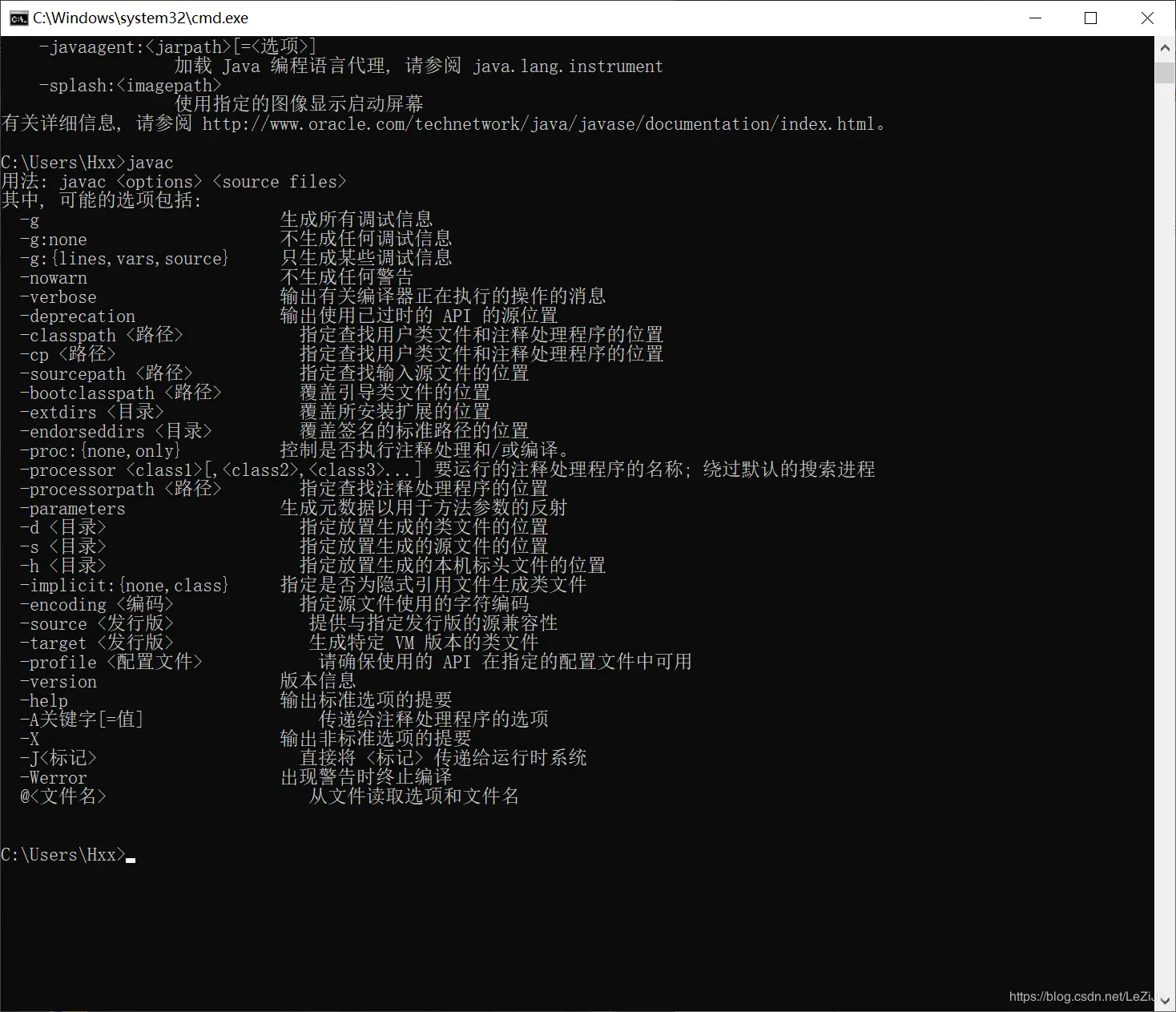Click the '-splash:<imagepath>' option text
Viewport: 1176px width, 1012px height.
click(131, 86)
